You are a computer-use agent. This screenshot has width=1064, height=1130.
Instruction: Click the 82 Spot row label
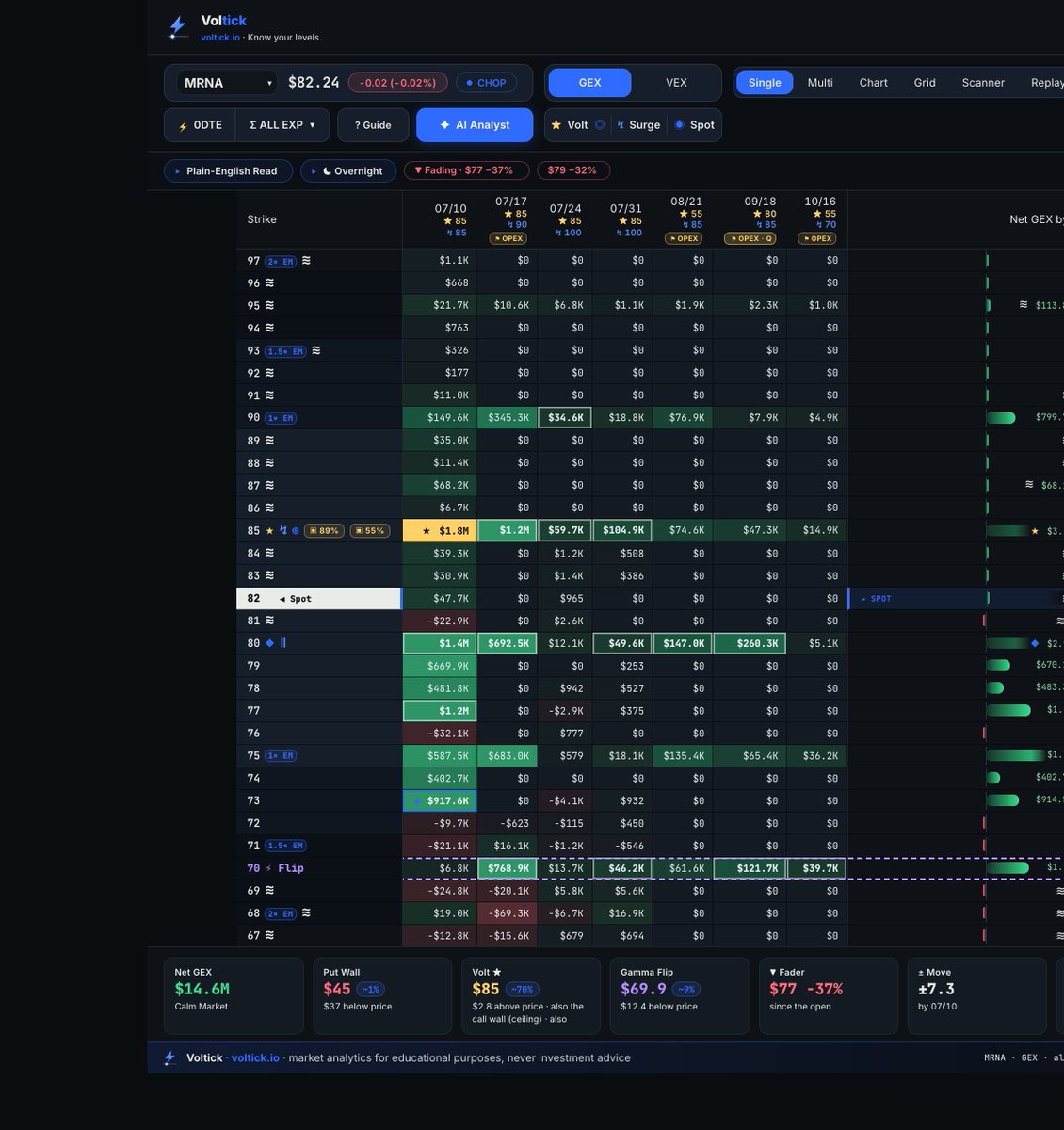pos(318,598)
